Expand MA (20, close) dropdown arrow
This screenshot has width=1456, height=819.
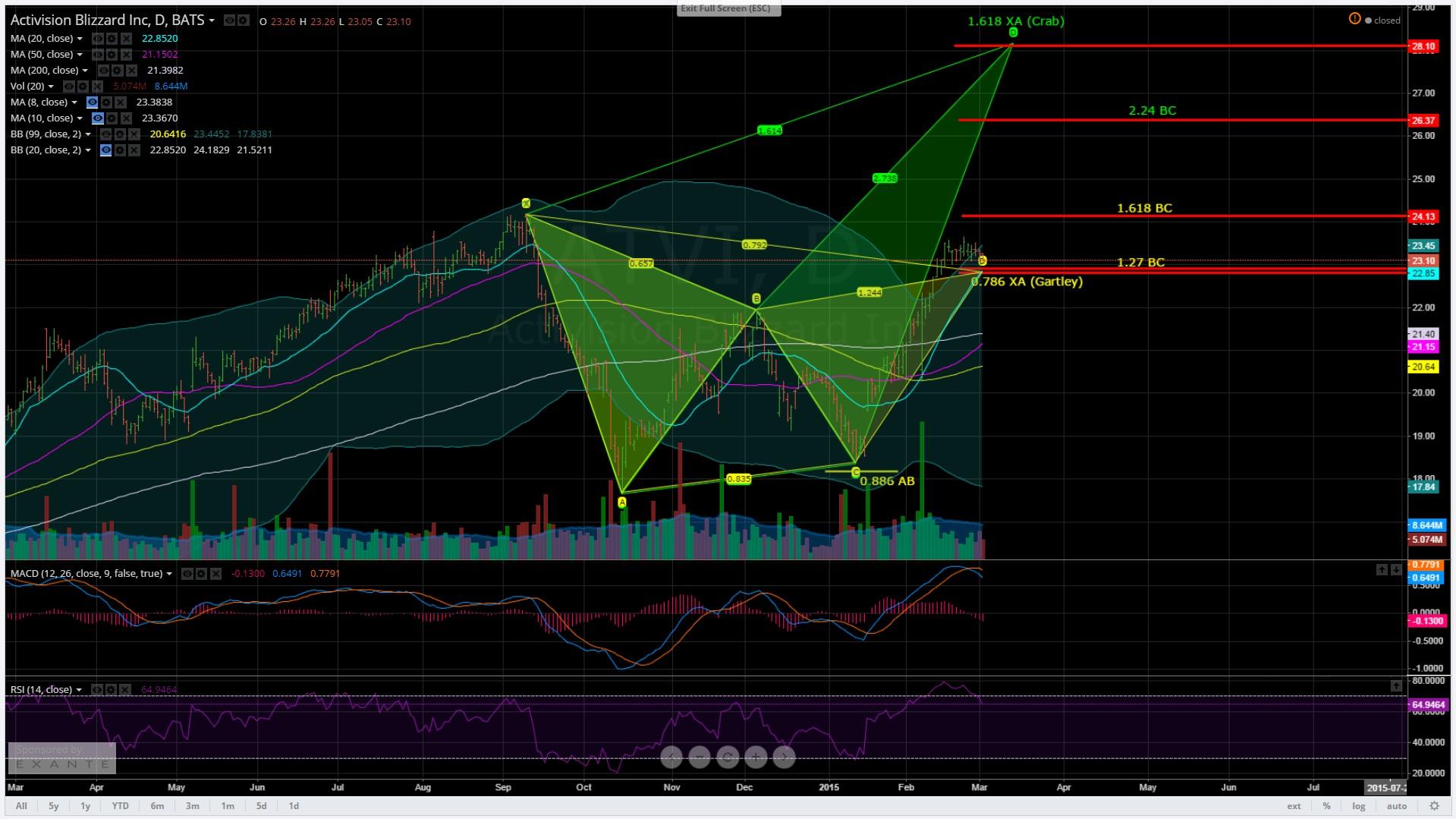(80, 39)
